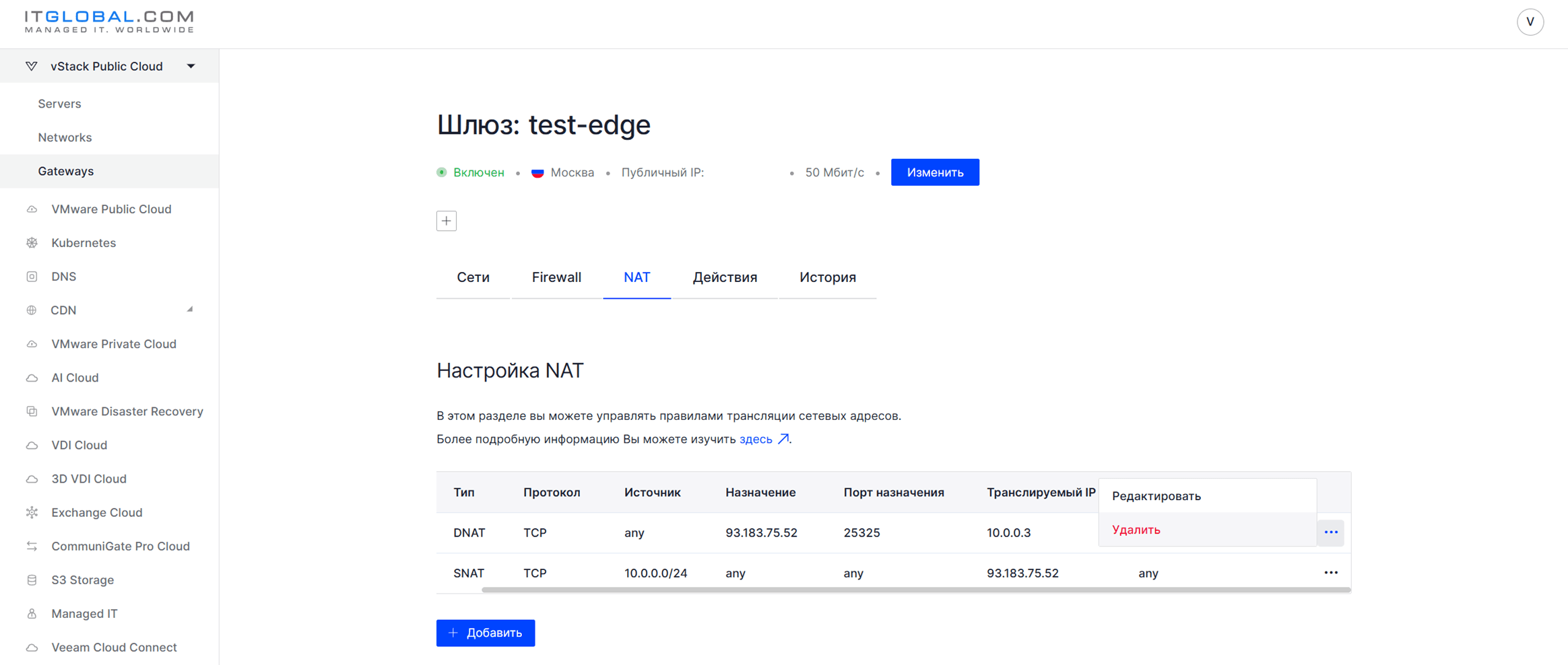Click the DNS sidebar icon
This screenshot has height=665, width=1568.
(32, 277)
